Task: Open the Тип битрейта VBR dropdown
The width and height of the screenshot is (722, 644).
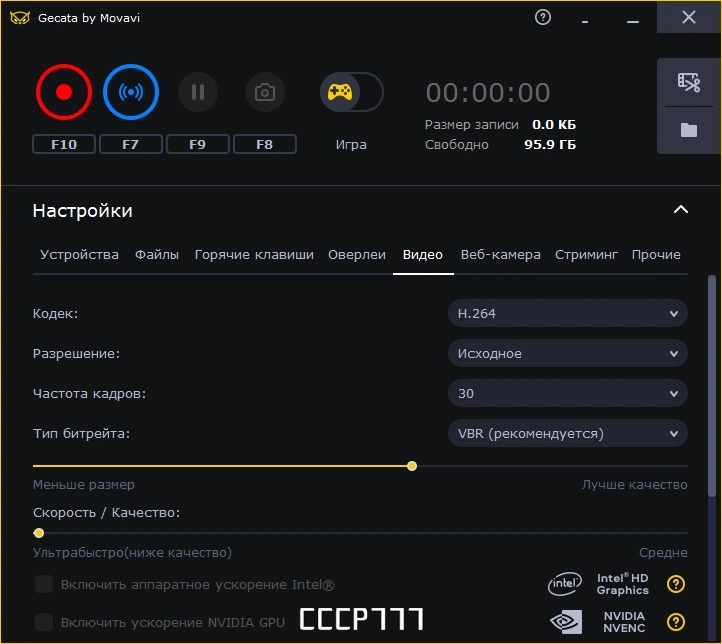Action: coord(568,434)
